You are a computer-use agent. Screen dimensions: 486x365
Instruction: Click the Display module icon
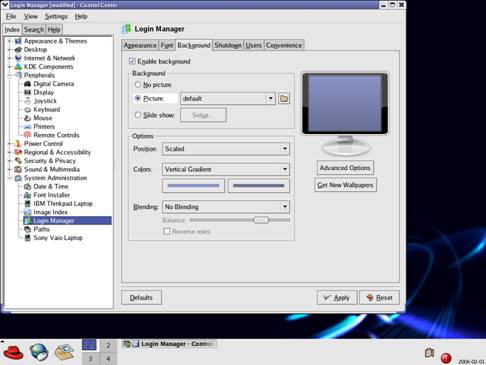point(28,92)
